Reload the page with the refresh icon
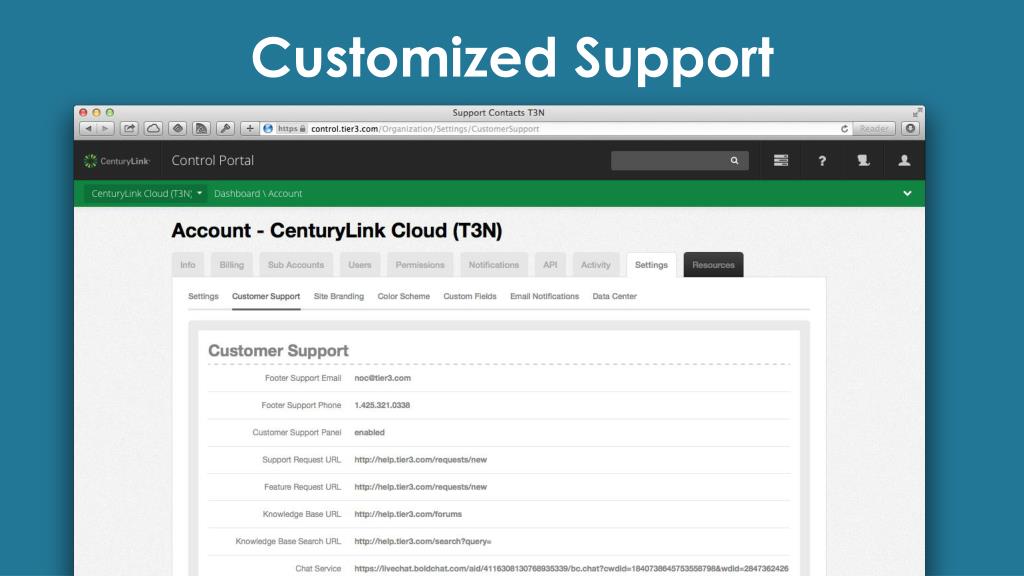This screenshot has height=576, width=1024. (844, 129)
